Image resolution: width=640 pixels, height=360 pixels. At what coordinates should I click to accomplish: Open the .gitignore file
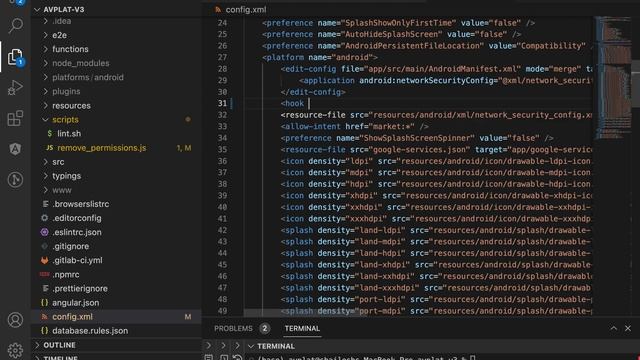coord(70,247)
